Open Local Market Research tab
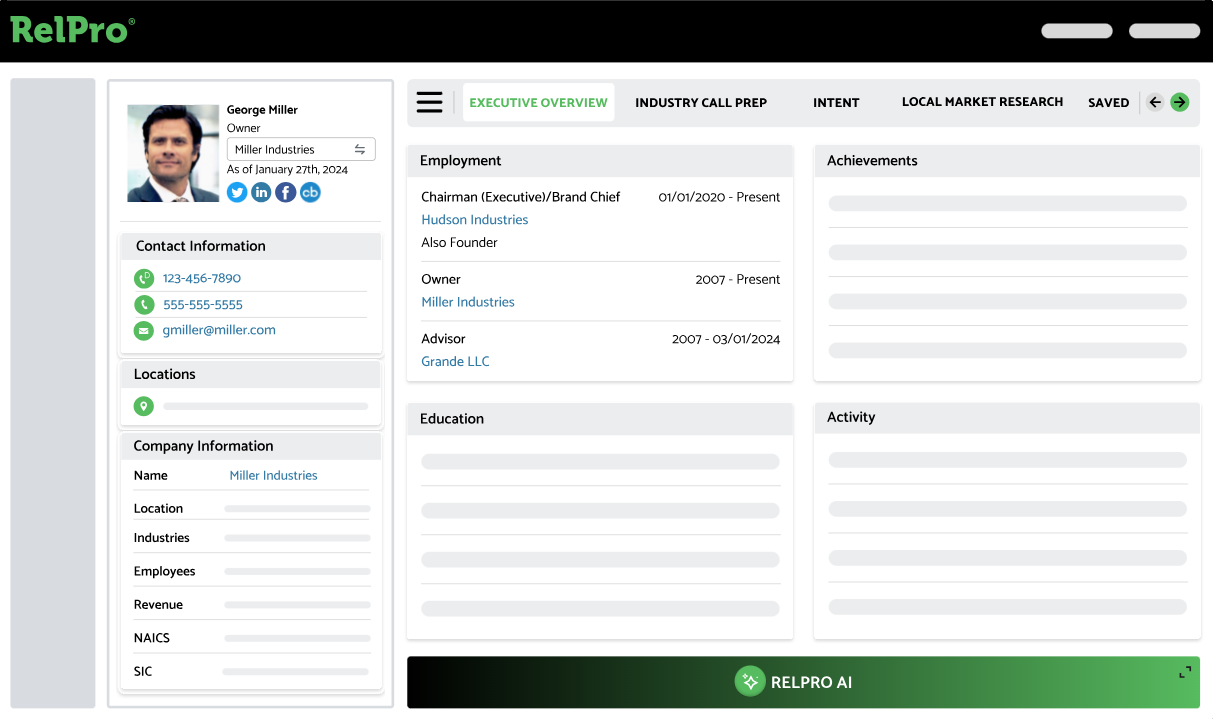Image resolution: width=1213 pixels, height=719 pixels. click(x=982, y=102)
